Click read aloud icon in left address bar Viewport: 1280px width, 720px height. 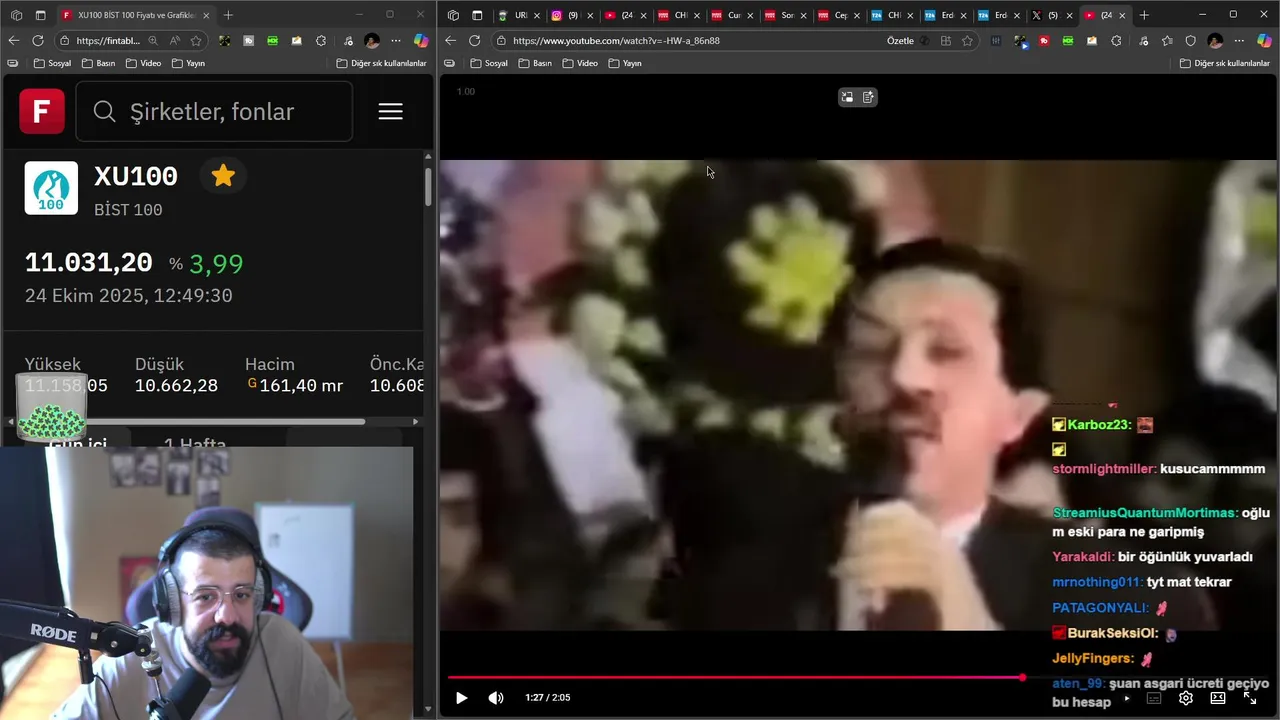click(175, 41)
